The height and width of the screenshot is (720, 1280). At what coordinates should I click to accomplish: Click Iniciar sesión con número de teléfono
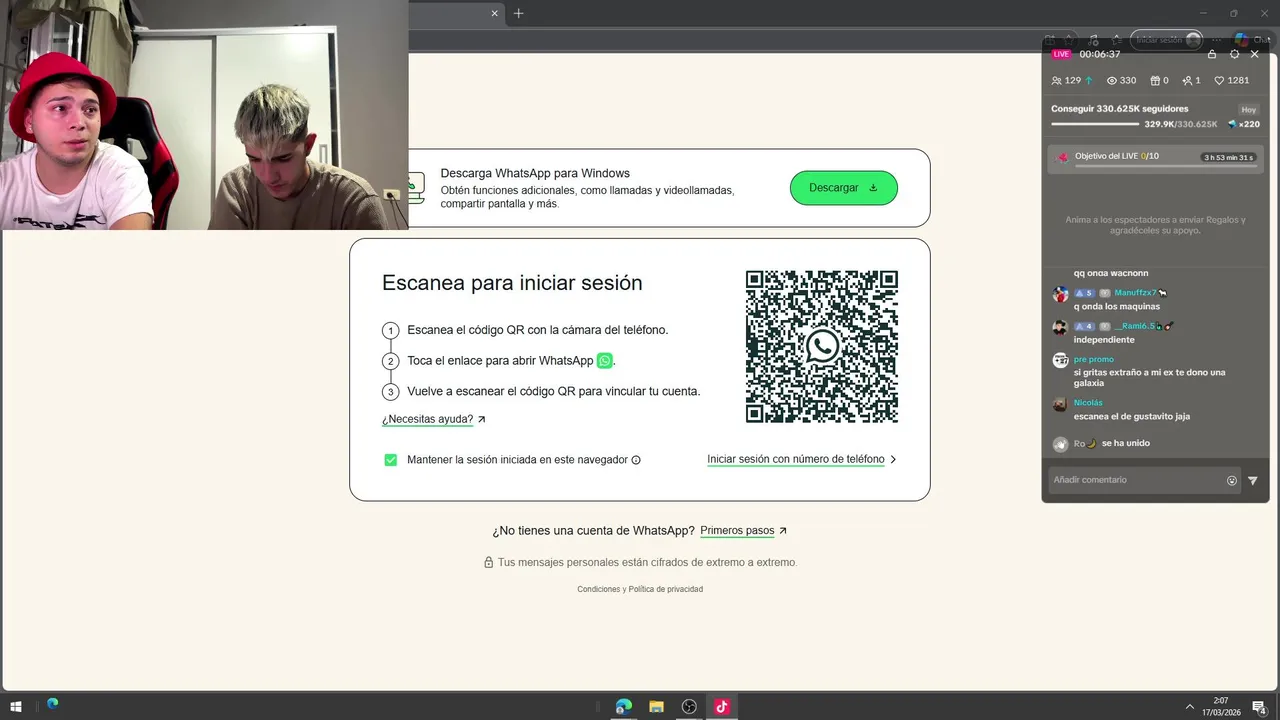(x=796, y=460)
